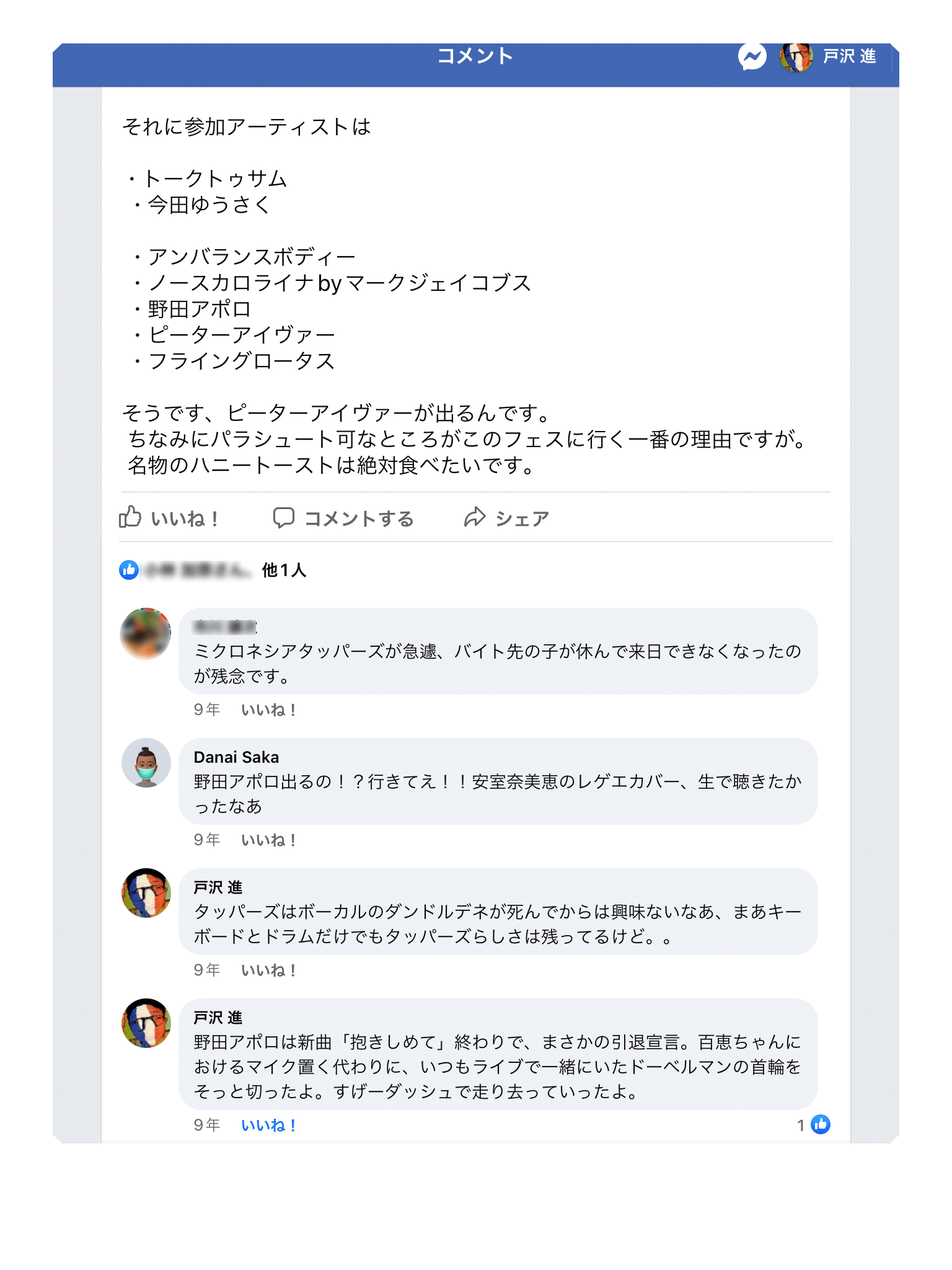This screenshot has height=1270, width=952.
Task: Open Danai Saka's masked avatar
Action: [146, 763]
